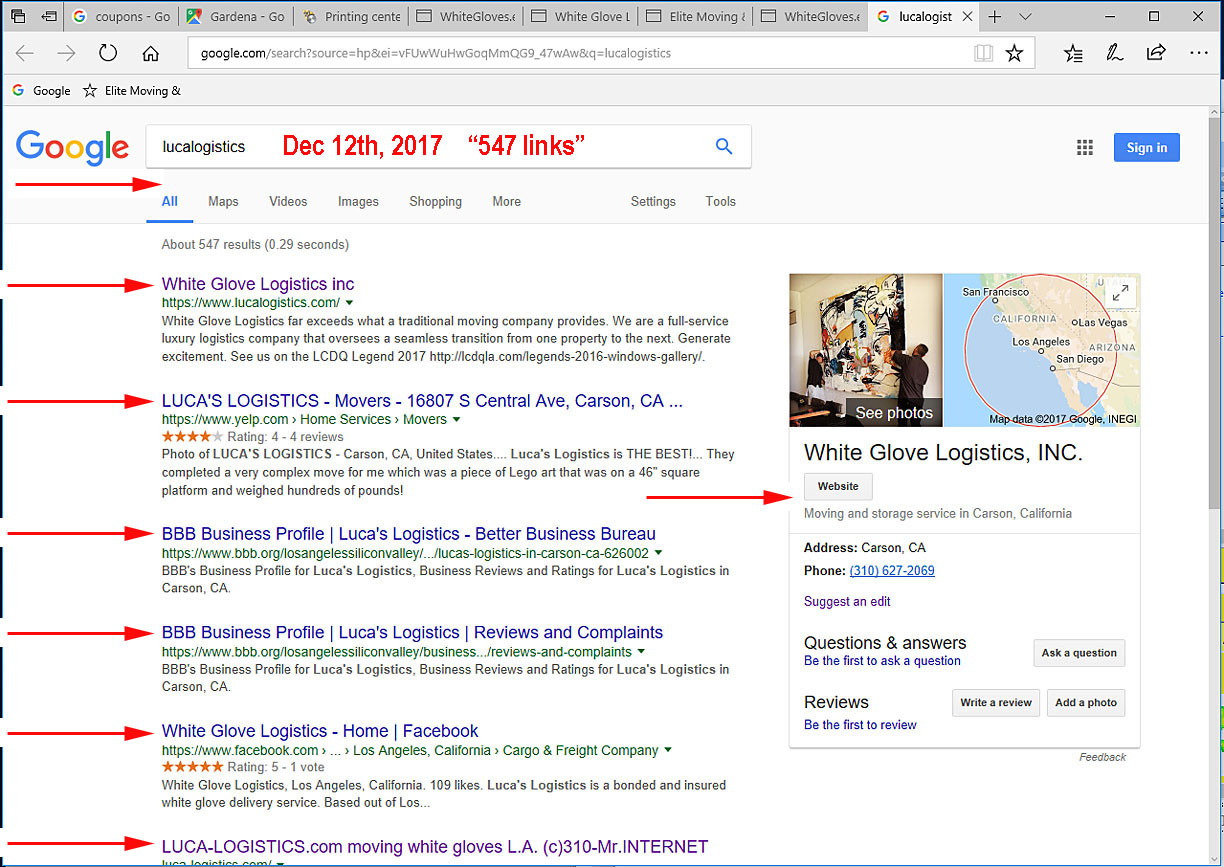
Task: Call phone number (310) 627-2069
Action: 892,571
